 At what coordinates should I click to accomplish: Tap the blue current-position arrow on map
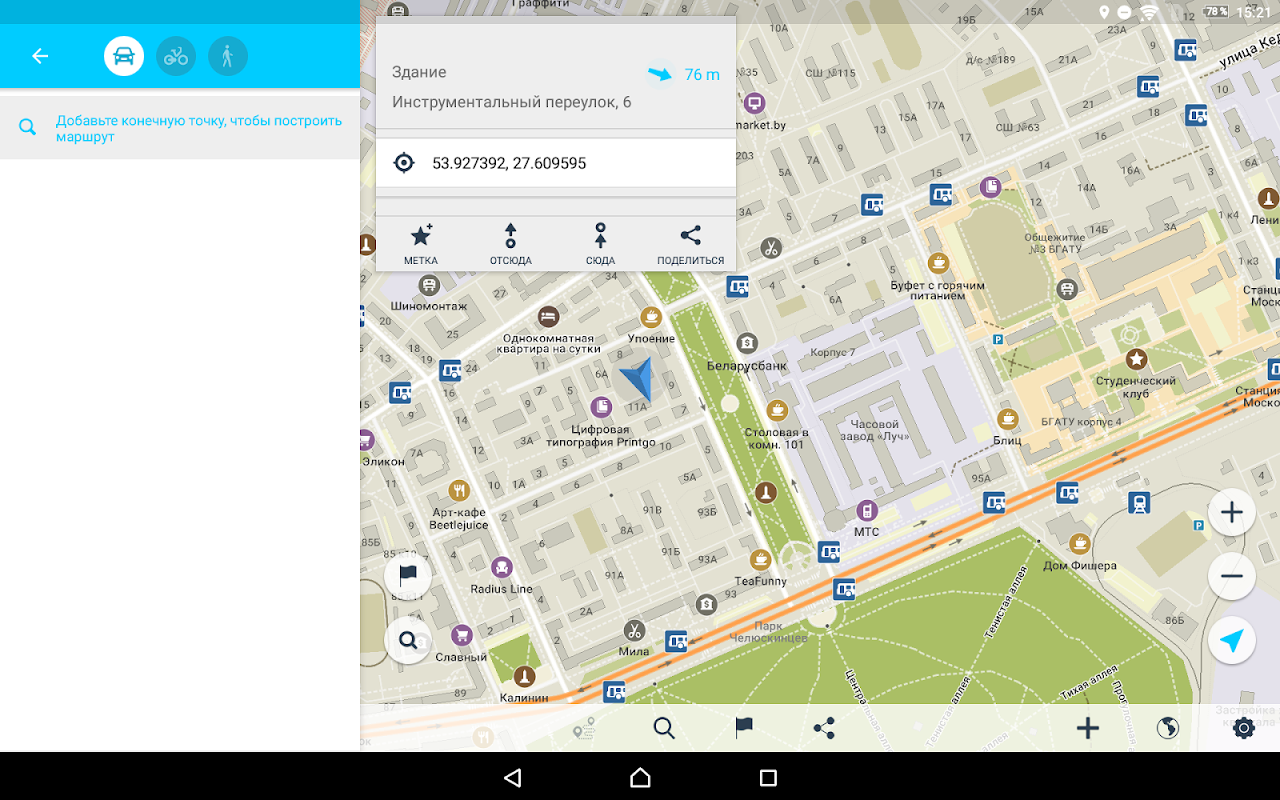pos(637,378)
